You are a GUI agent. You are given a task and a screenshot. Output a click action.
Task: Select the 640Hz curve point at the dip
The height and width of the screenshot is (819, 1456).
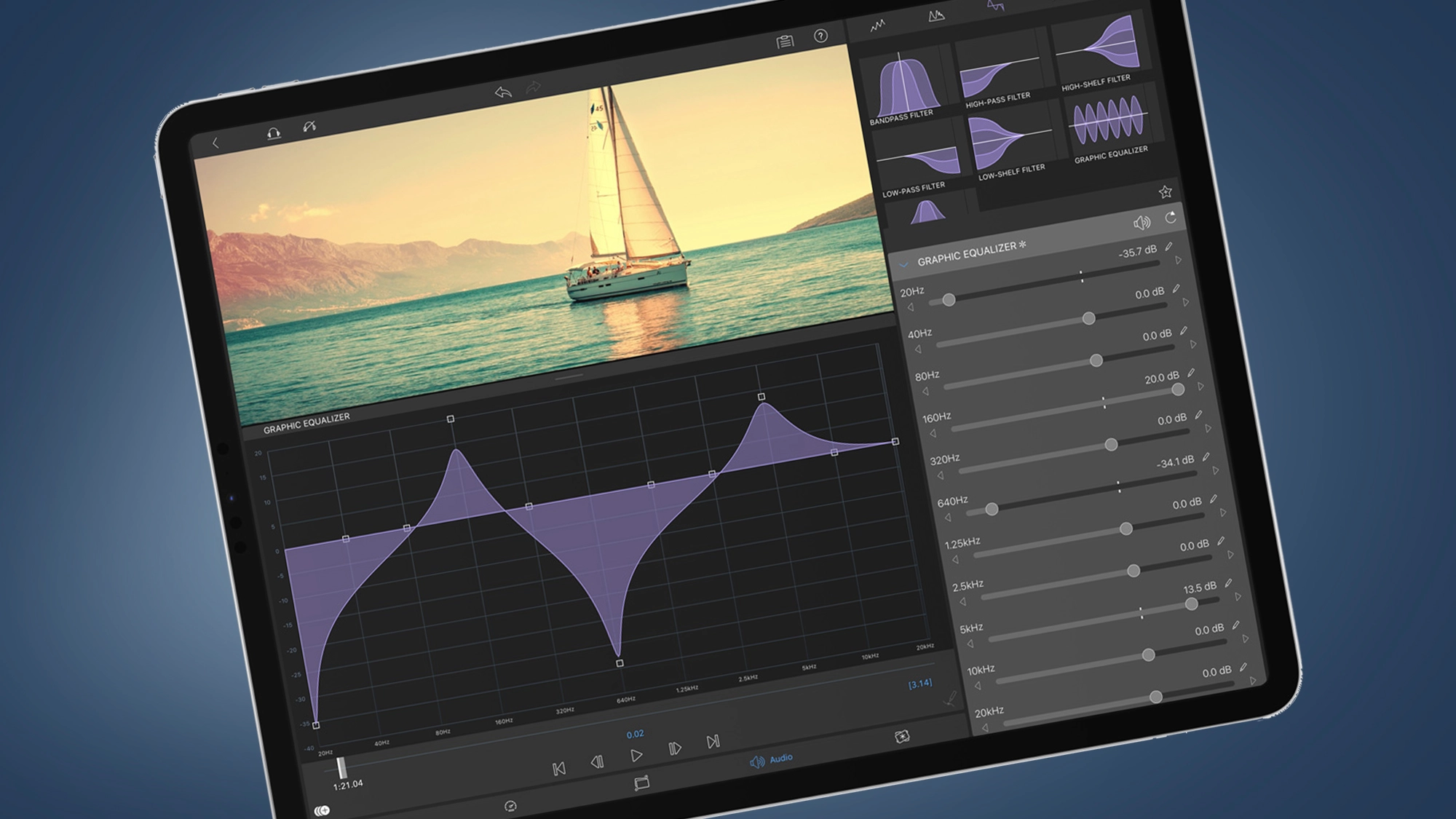(620, 663)
